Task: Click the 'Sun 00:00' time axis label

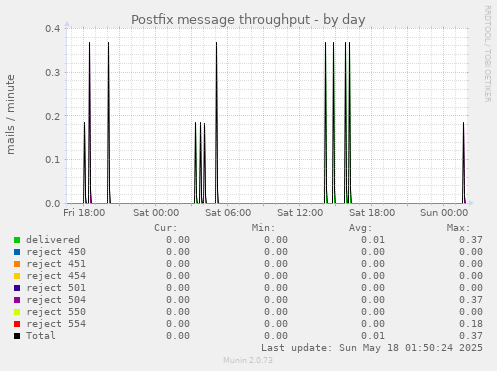Action: coord(444,213)
